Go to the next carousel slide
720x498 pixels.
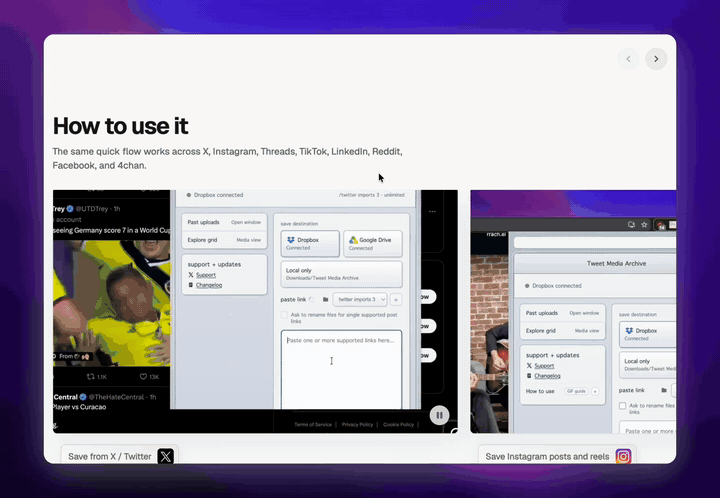(656, 59)
